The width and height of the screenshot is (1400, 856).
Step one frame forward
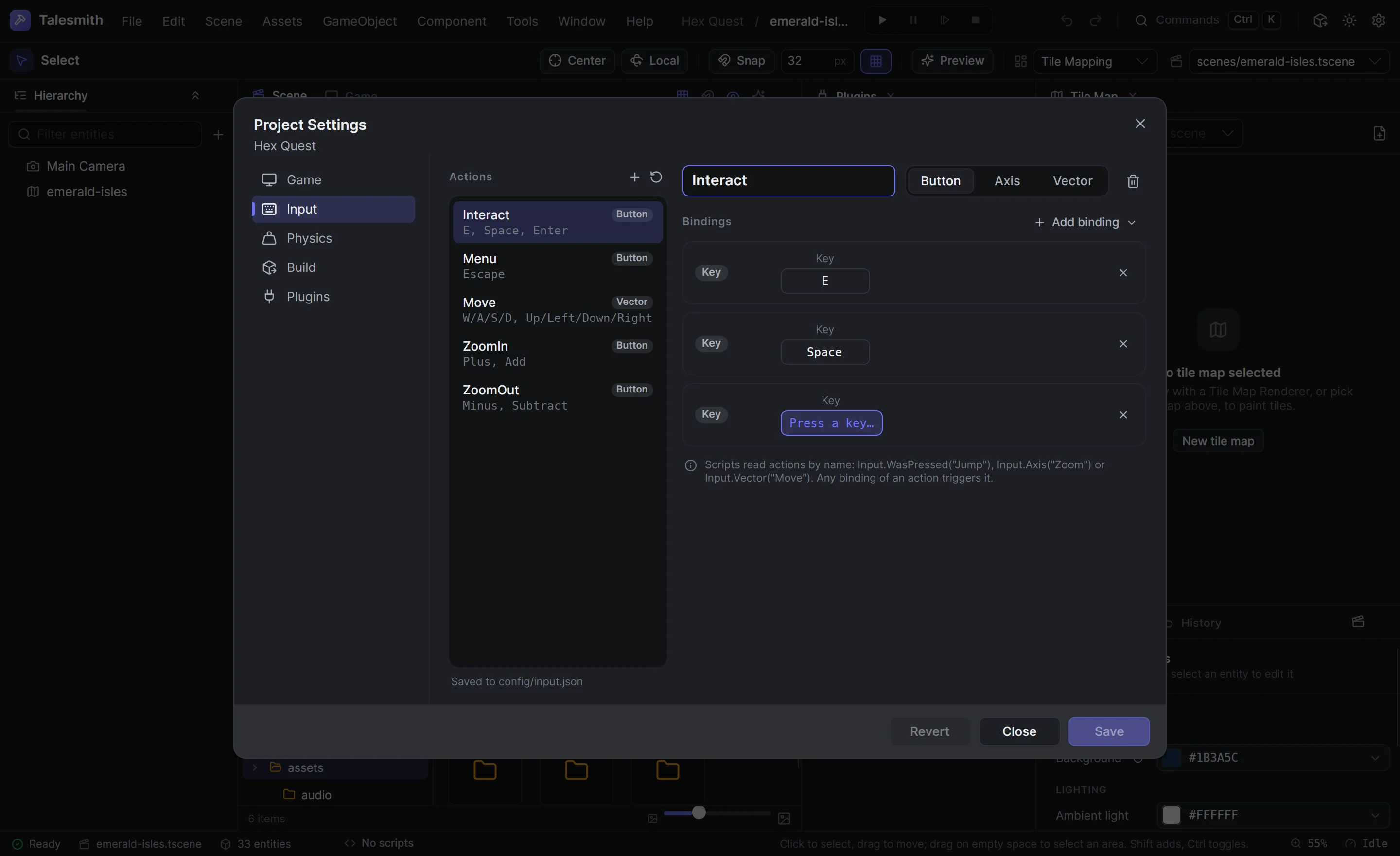[945, 20]
